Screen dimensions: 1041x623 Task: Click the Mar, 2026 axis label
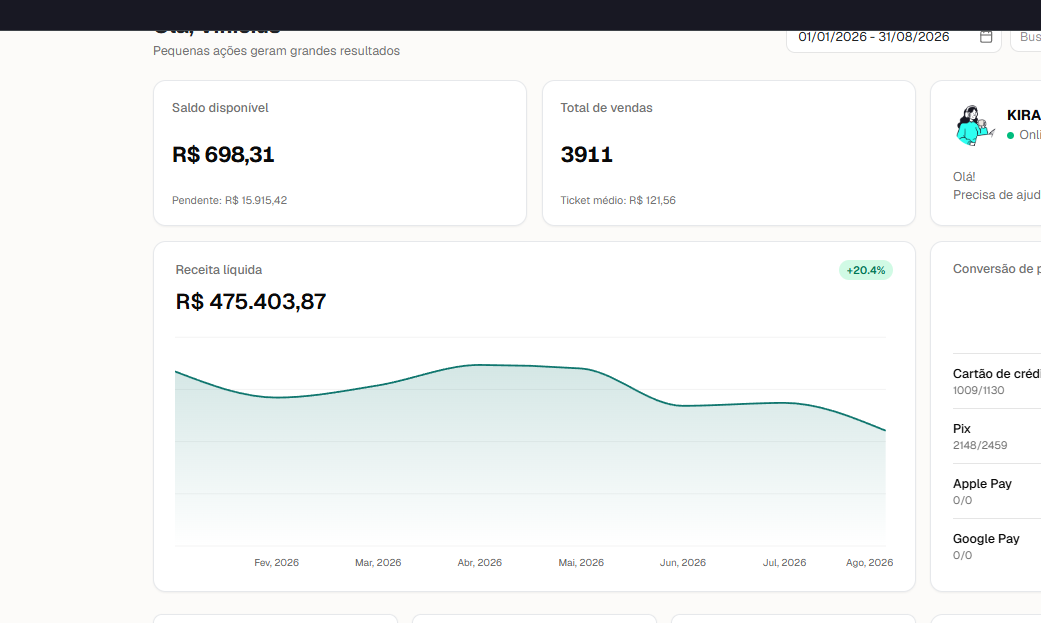(x=378, y=563)
